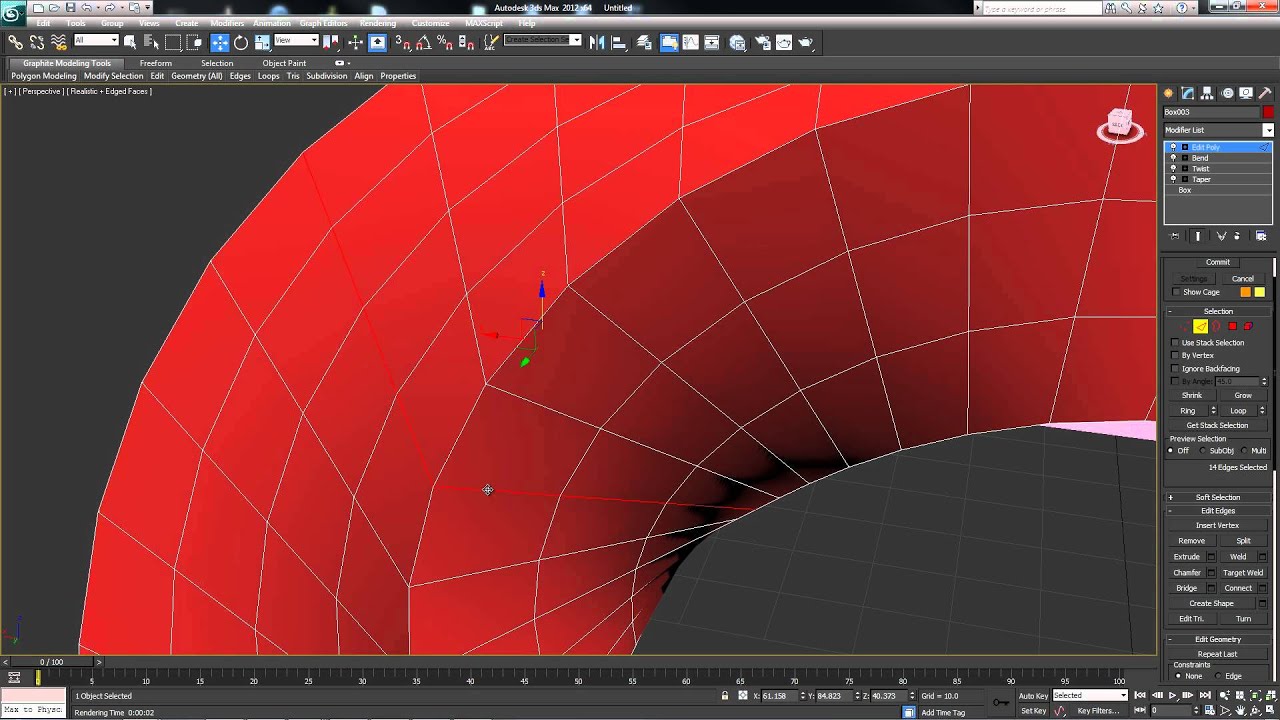Select the Select Object tool
The width and height of the screenshot is (1280, 720).
tap(130, 42)
